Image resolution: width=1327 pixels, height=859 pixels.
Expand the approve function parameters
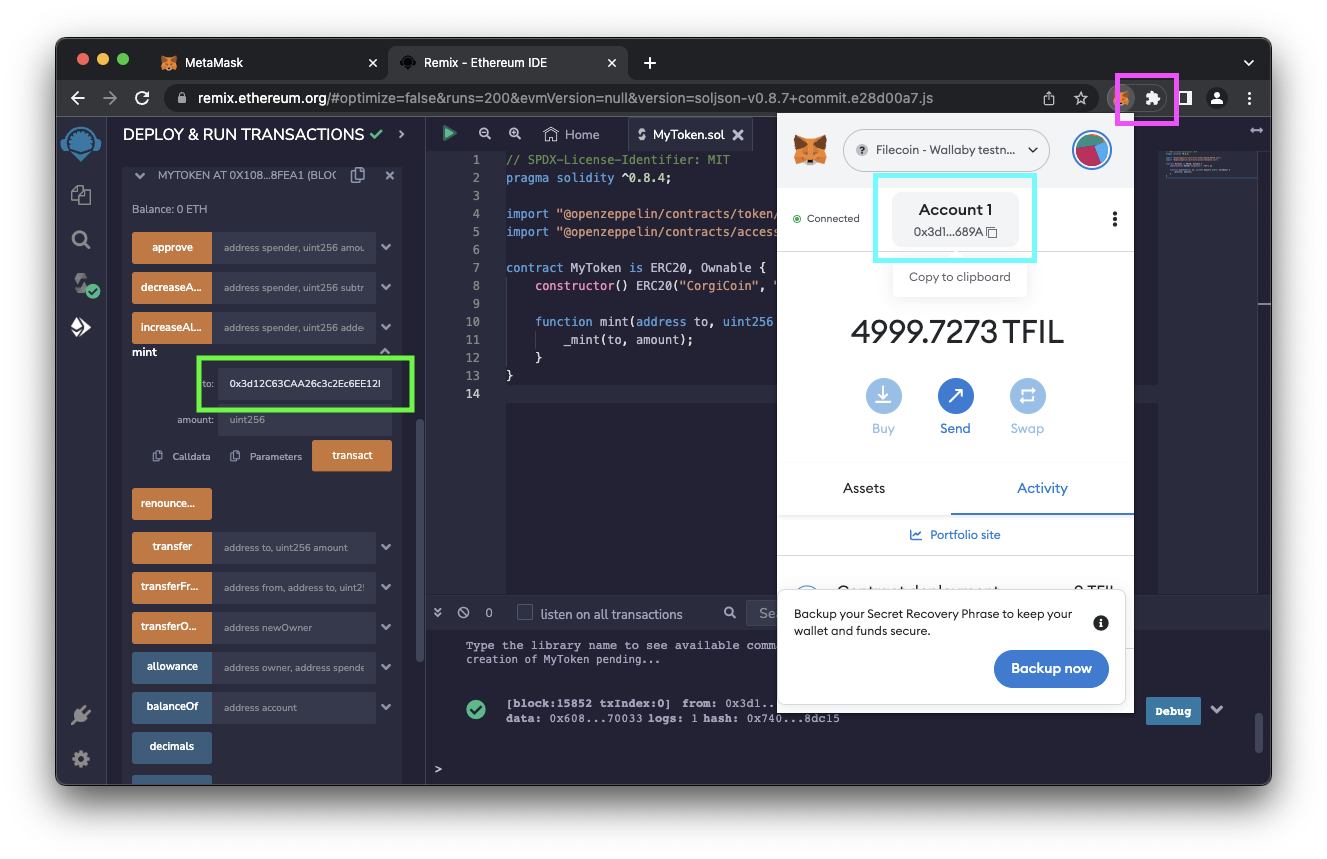click(386, 248)
